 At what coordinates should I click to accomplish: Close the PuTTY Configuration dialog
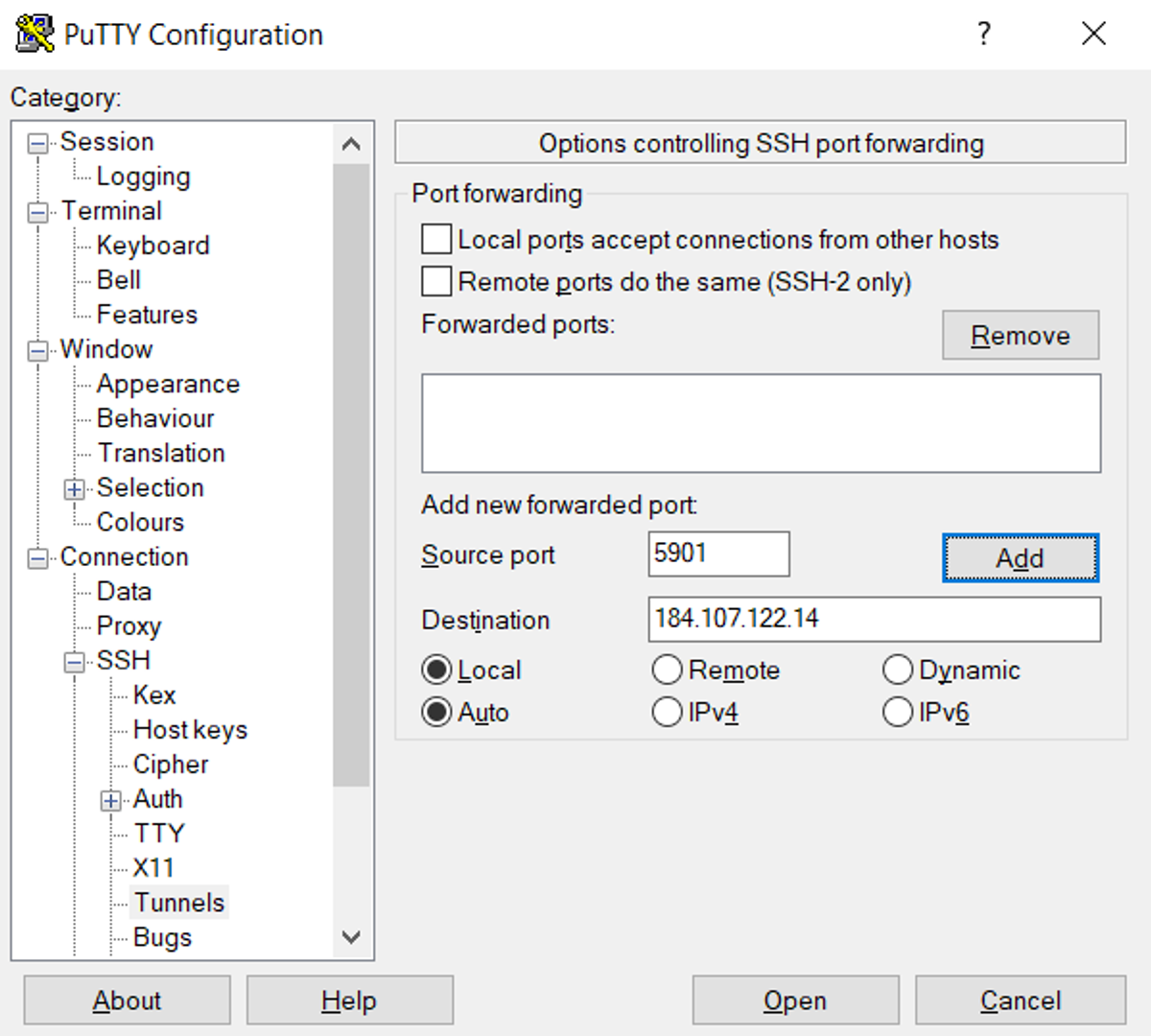pyautogui.click(x=1093, y=34)
